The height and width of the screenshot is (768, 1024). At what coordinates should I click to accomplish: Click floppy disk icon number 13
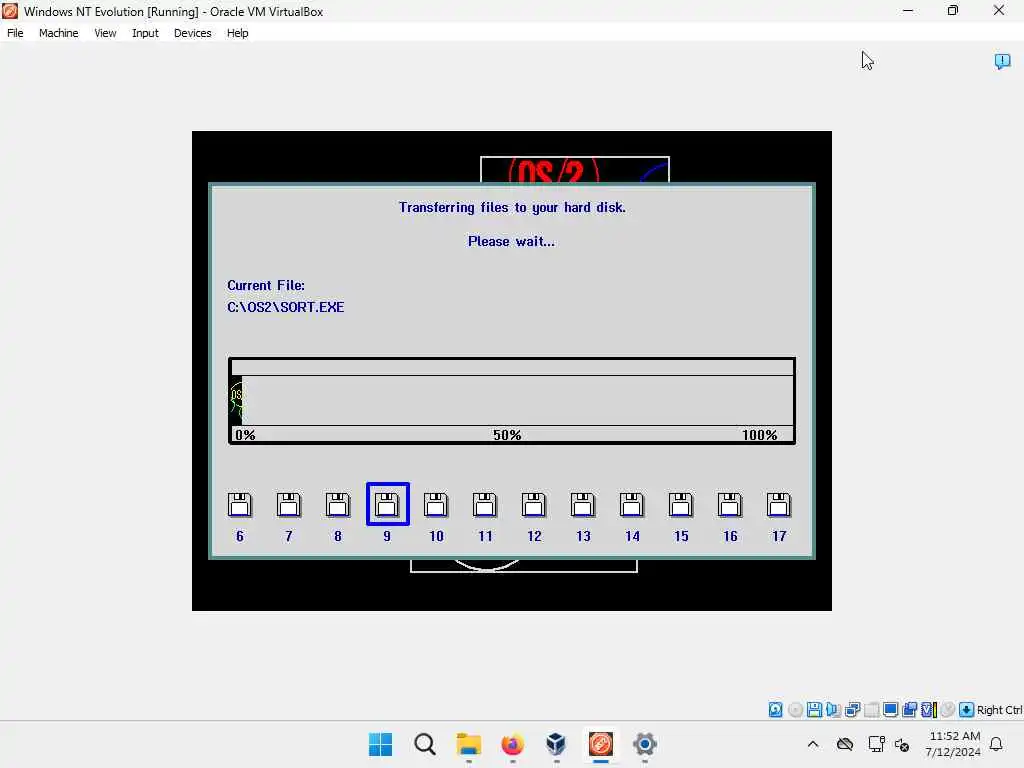coord(583,505)
